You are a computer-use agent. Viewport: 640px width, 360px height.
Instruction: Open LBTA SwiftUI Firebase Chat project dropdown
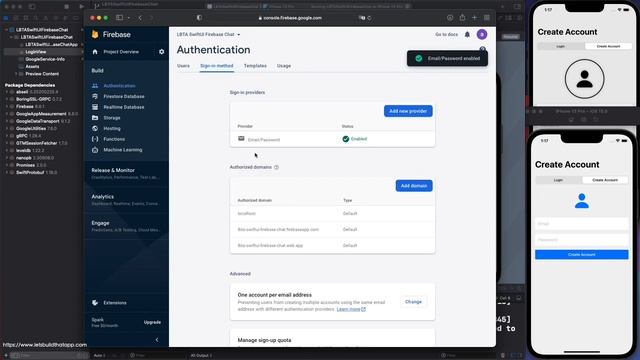[208, 35]
